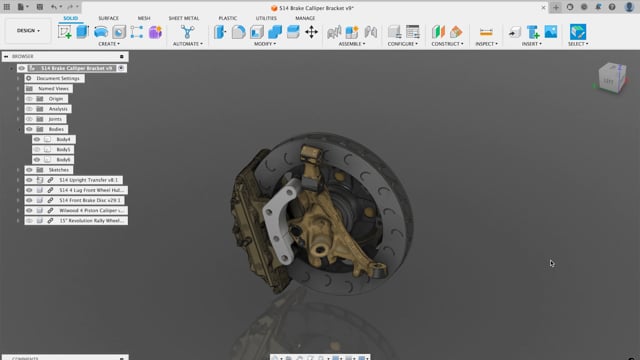
Task: Apply the Fillet tool
Action: click(x=238, y=32)
